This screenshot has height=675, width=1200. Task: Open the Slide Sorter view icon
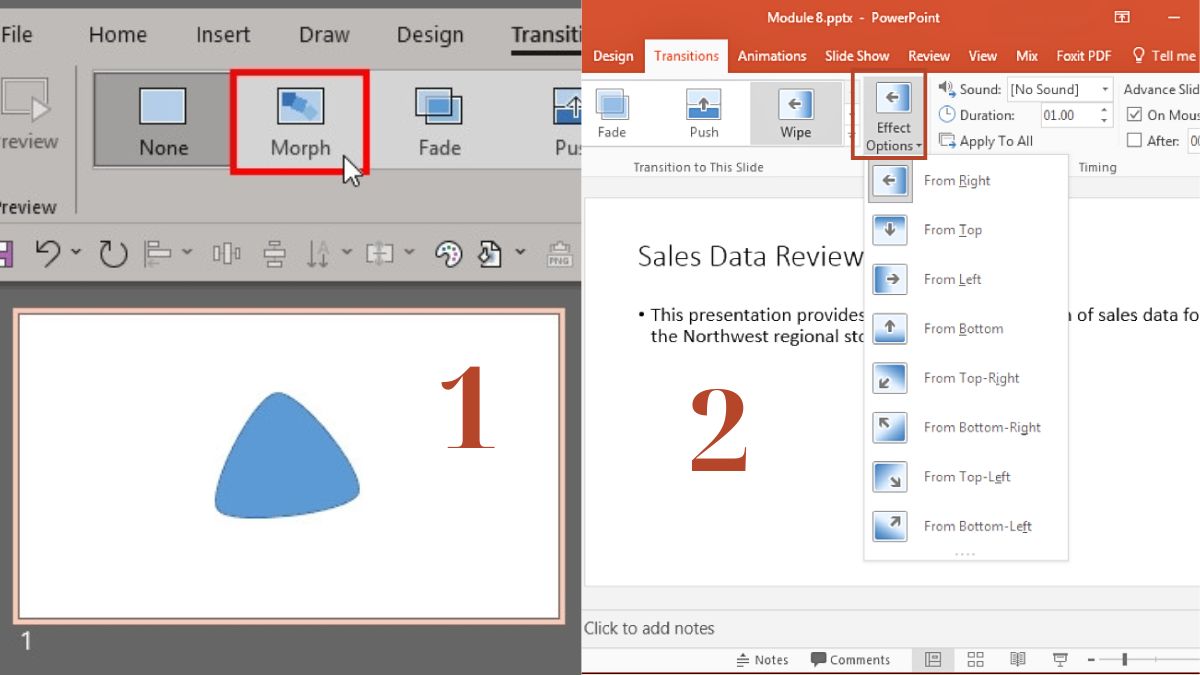click(x=975, y=659)
